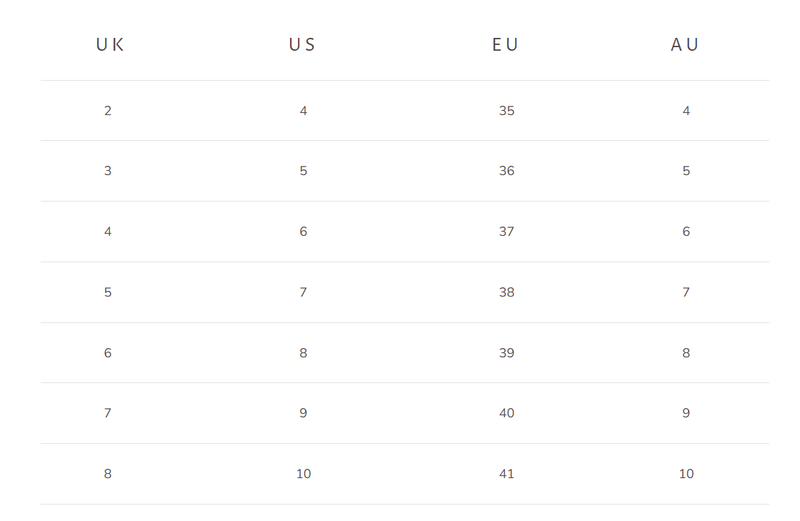Click the UK column header
Image resolution: width=800 pixels, height=521 pixels.
110,45
